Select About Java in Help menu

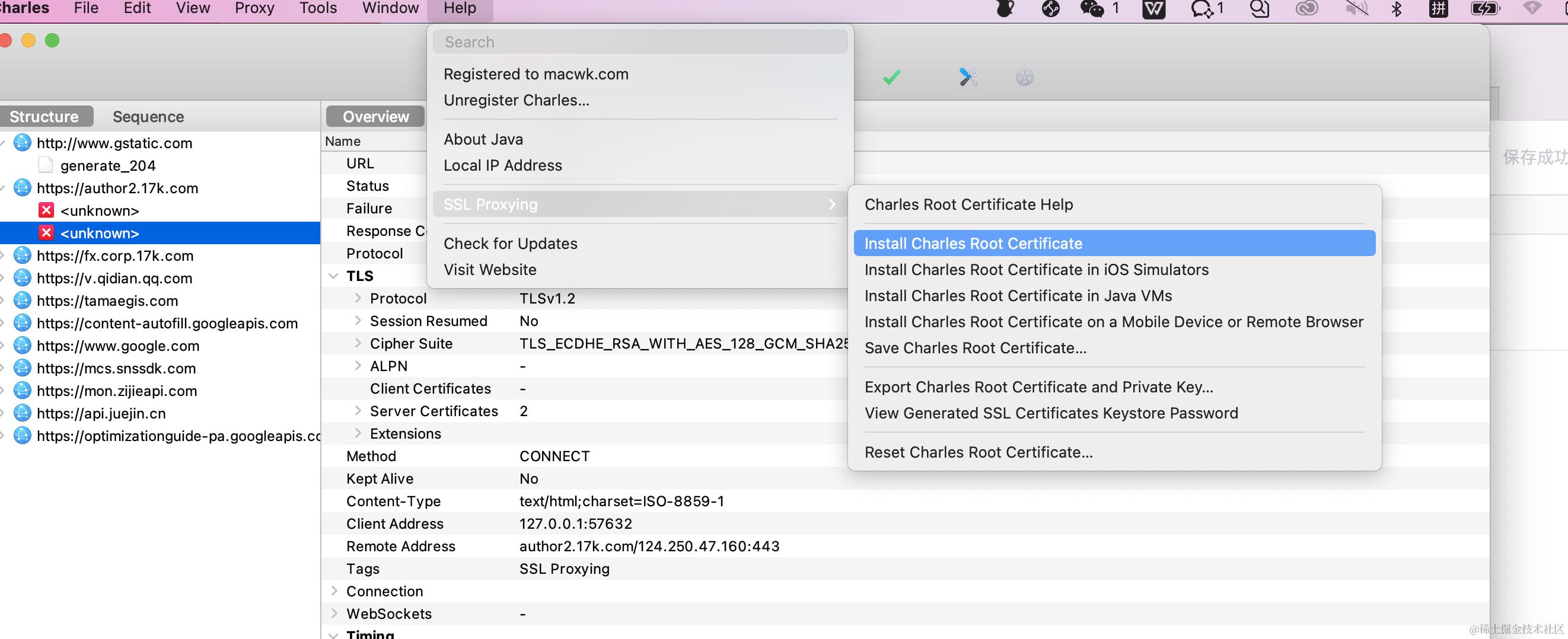(640, 139)
